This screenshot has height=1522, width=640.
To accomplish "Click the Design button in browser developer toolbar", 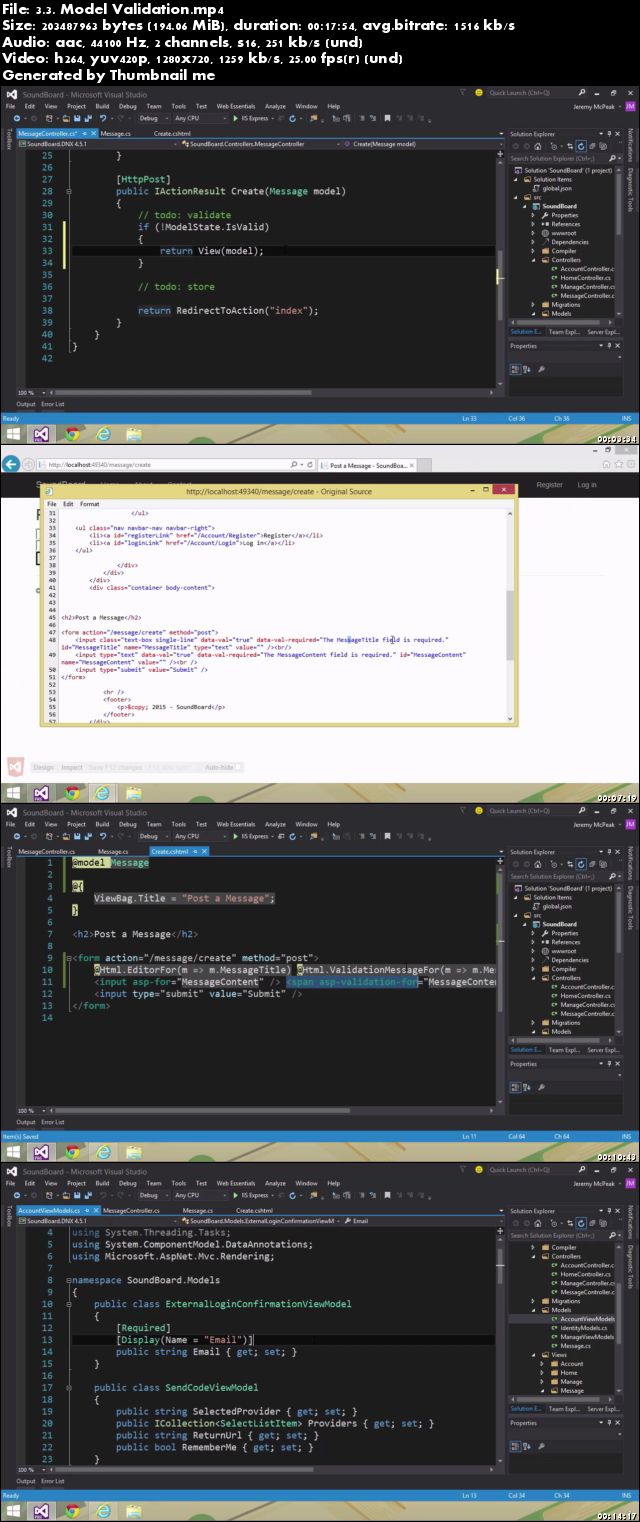I will [43, 768].
